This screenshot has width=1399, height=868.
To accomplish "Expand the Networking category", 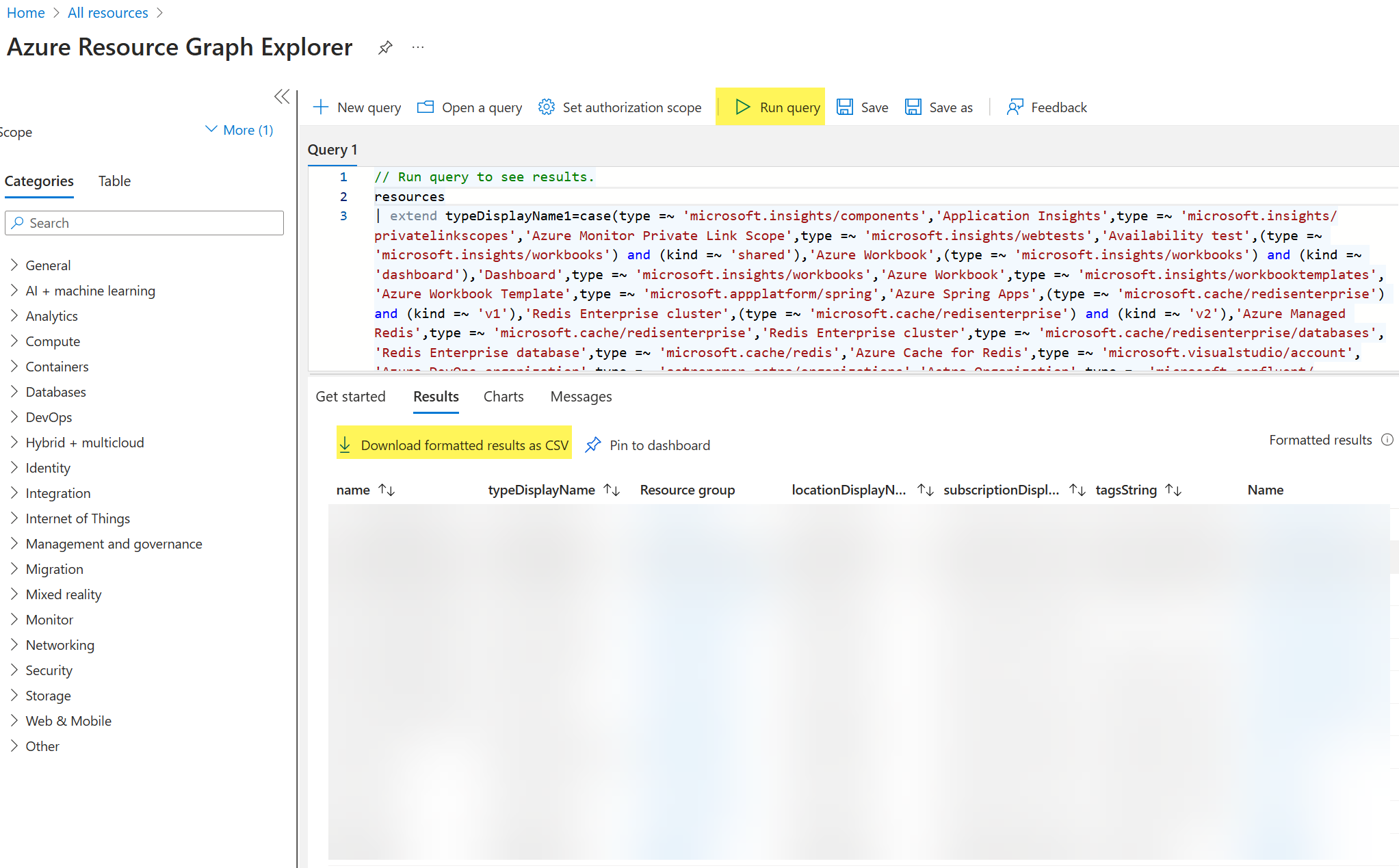I will pos(14,644).
